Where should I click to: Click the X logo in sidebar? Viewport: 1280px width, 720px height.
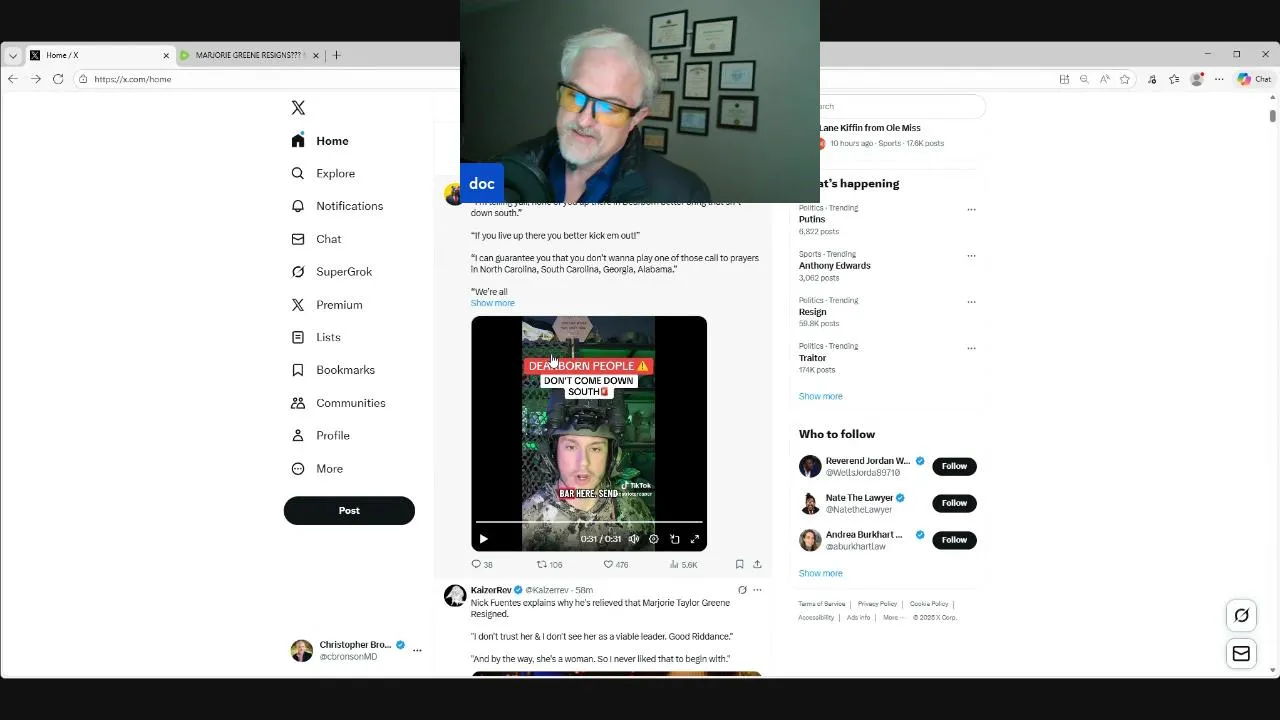click(x=298, y=108)
